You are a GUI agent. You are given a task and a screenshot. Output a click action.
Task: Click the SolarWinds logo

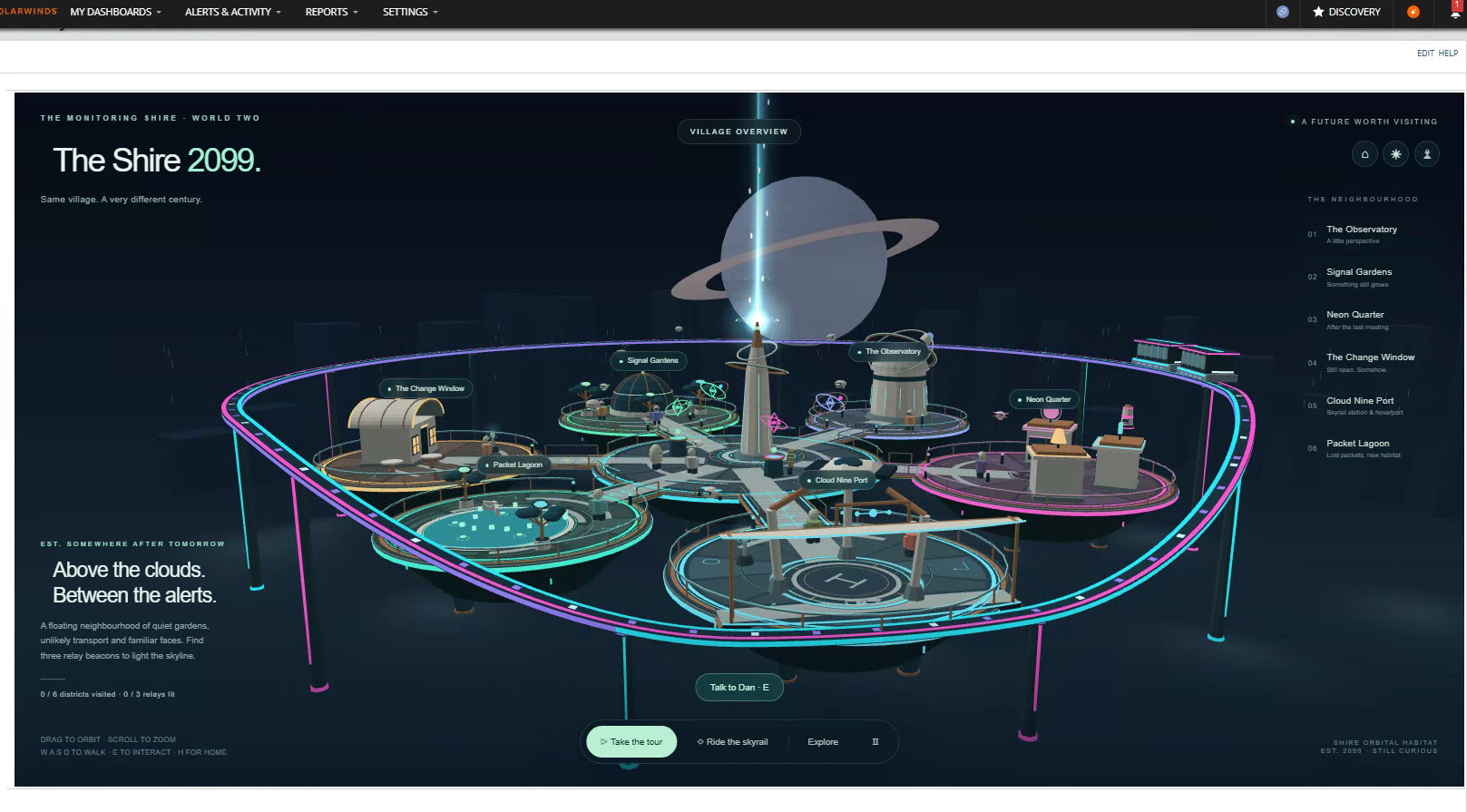point(28,12)
